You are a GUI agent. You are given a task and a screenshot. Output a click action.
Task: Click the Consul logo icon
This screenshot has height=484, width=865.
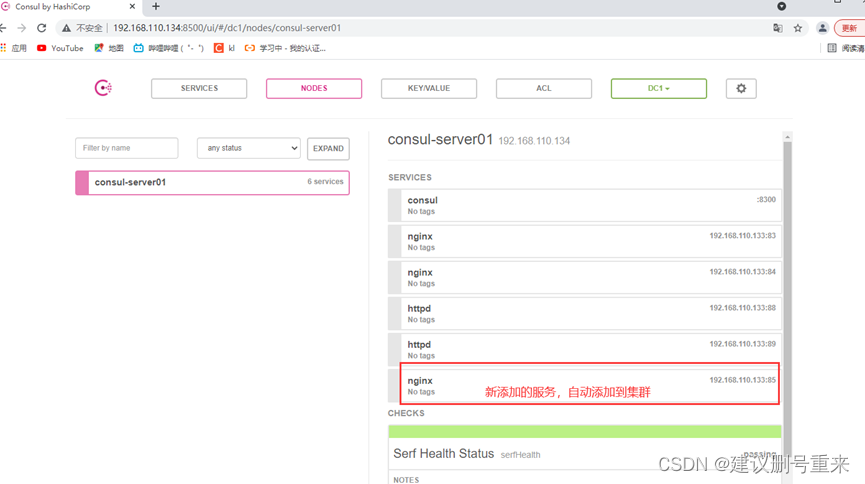(103, 88)
